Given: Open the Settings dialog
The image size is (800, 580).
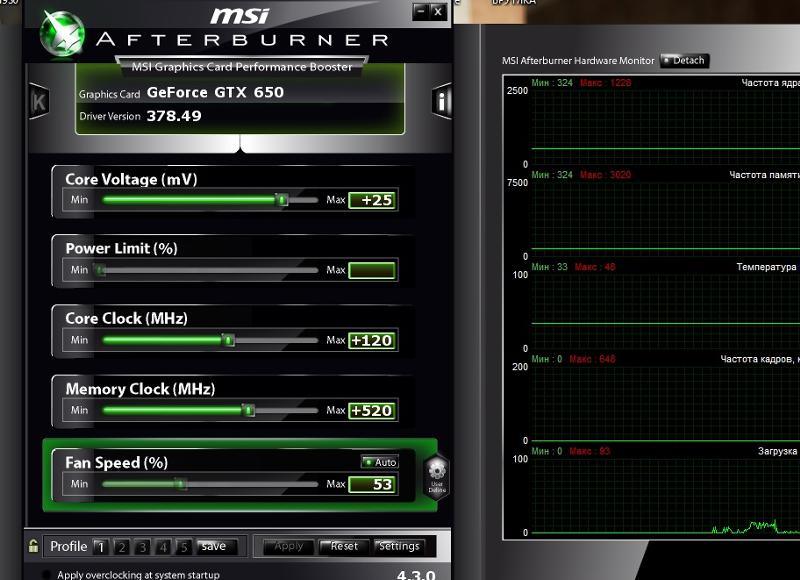Looking at the screenshot, I should pos(399,546).
